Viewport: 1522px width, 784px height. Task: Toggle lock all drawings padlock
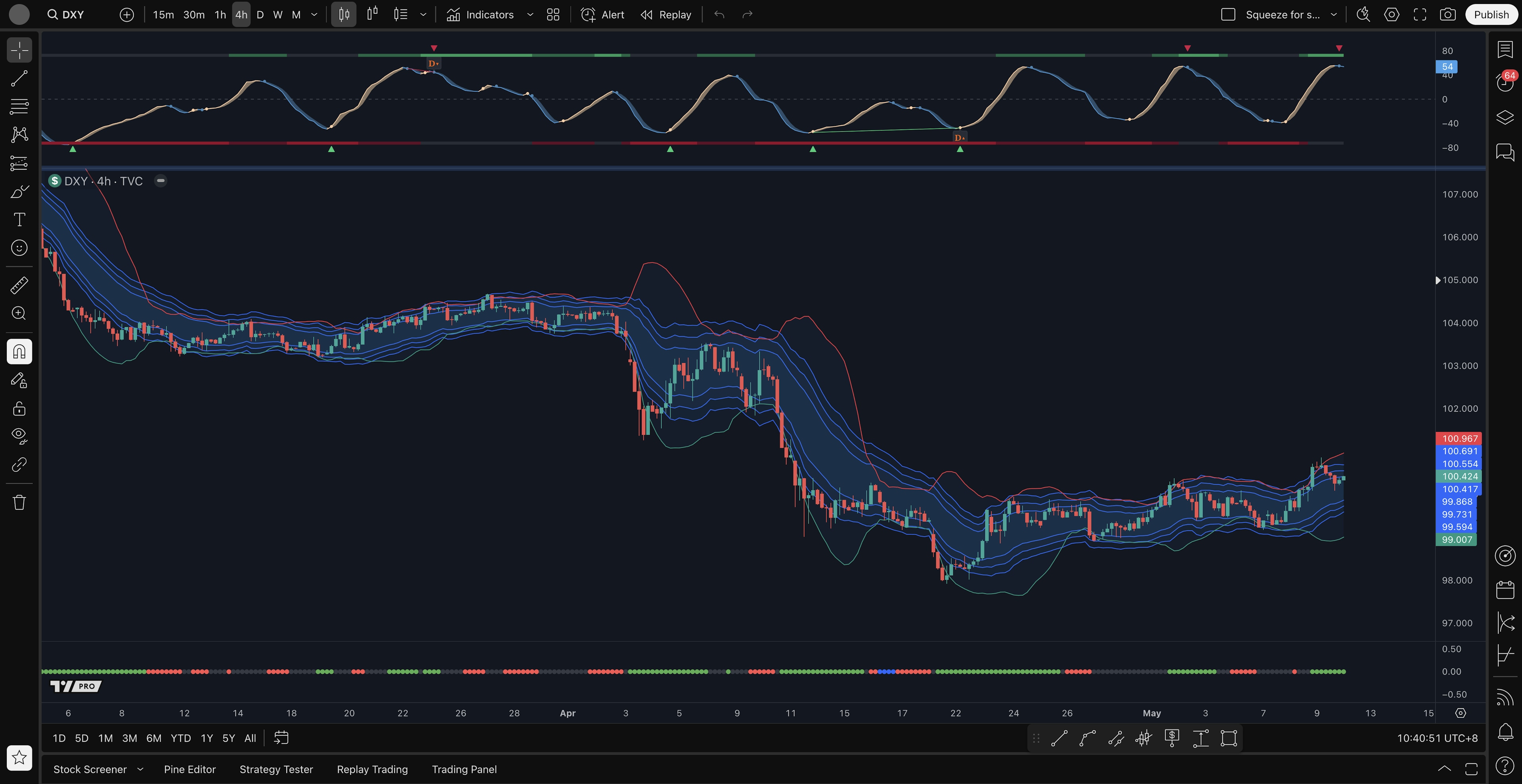[19, 408]
